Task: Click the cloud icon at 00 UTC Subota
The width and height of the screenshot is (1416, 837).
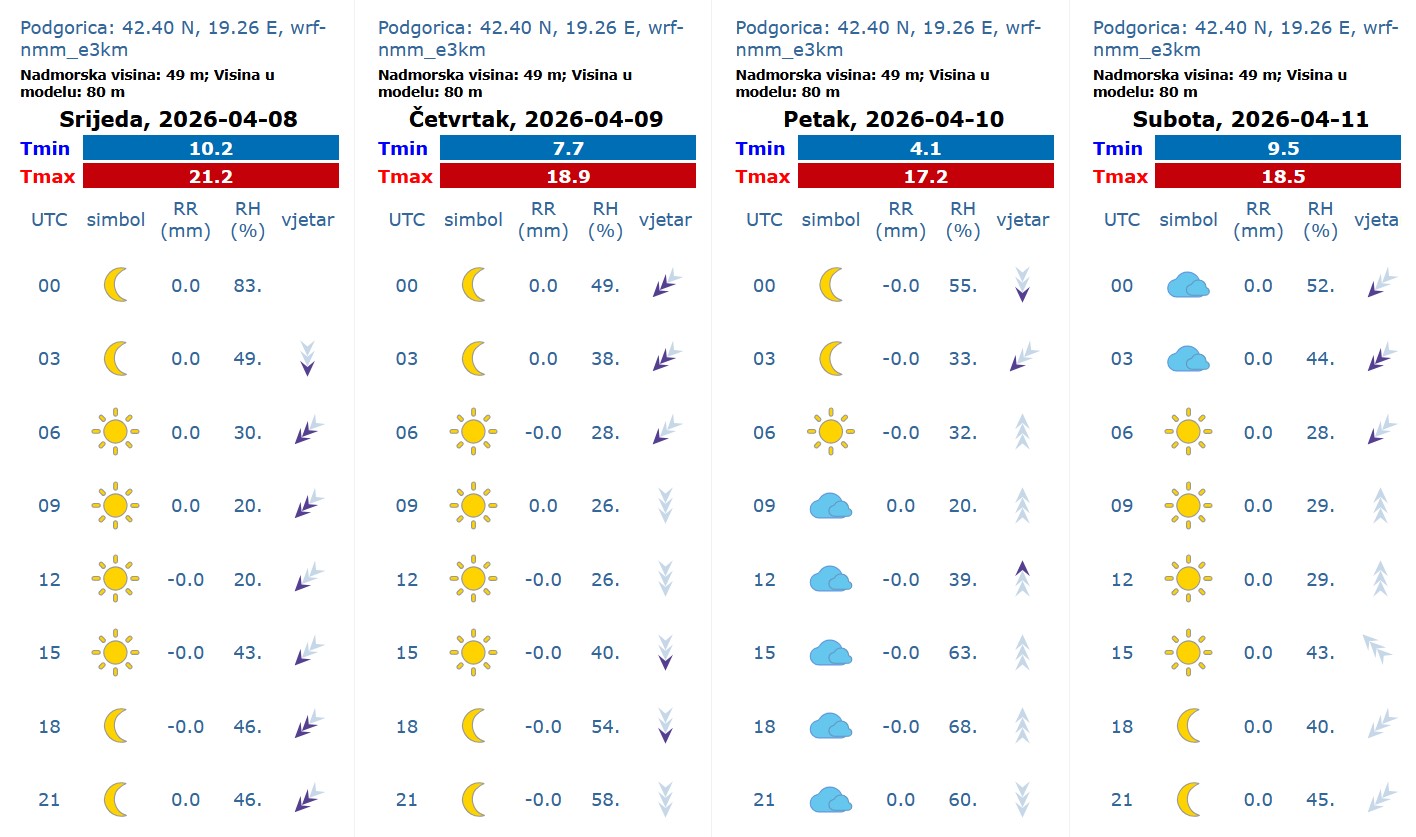Action: pyautogui.click(x=1188, y=286)
